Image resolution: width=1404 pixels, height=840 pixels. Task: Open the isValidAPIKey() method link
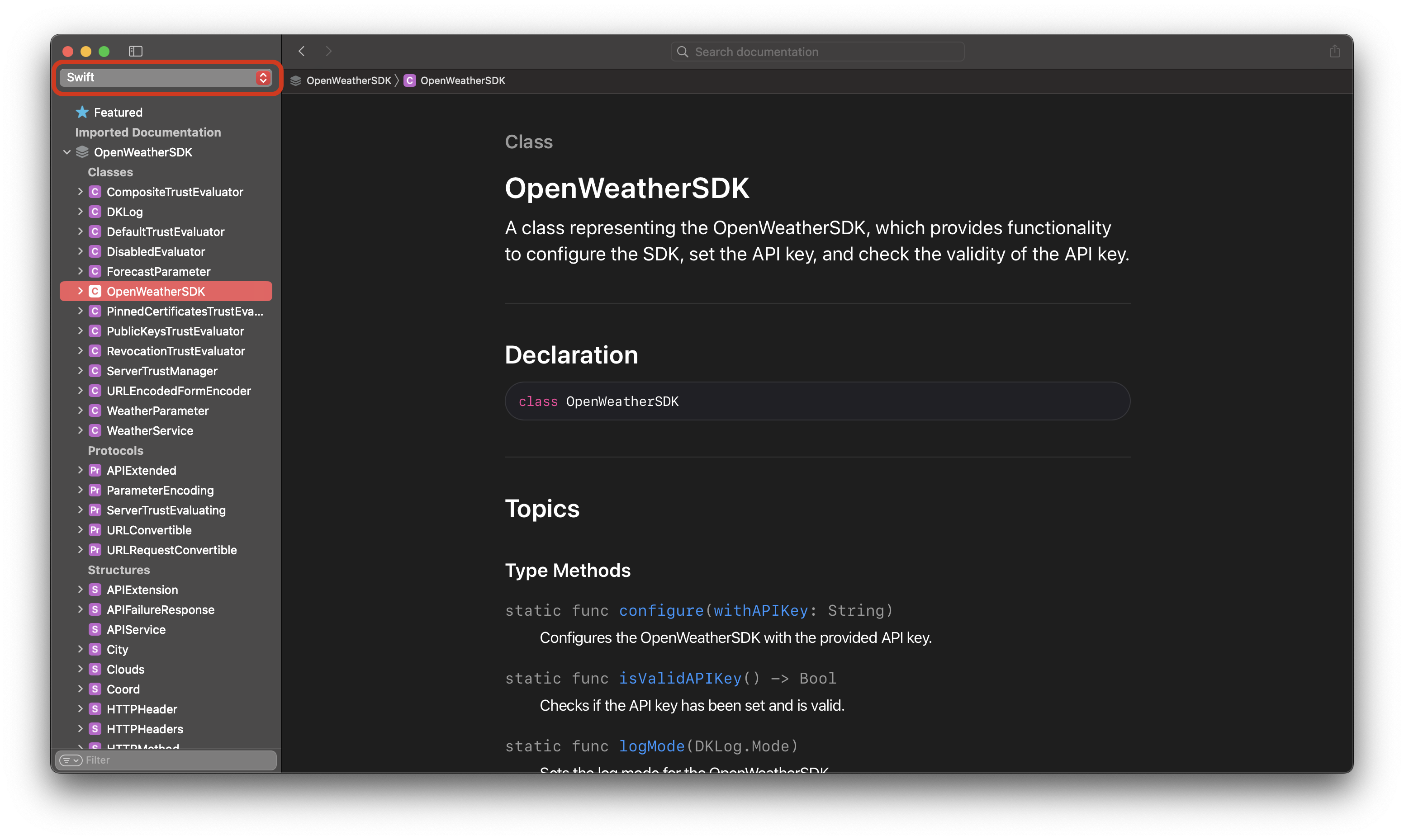(680, 678)
